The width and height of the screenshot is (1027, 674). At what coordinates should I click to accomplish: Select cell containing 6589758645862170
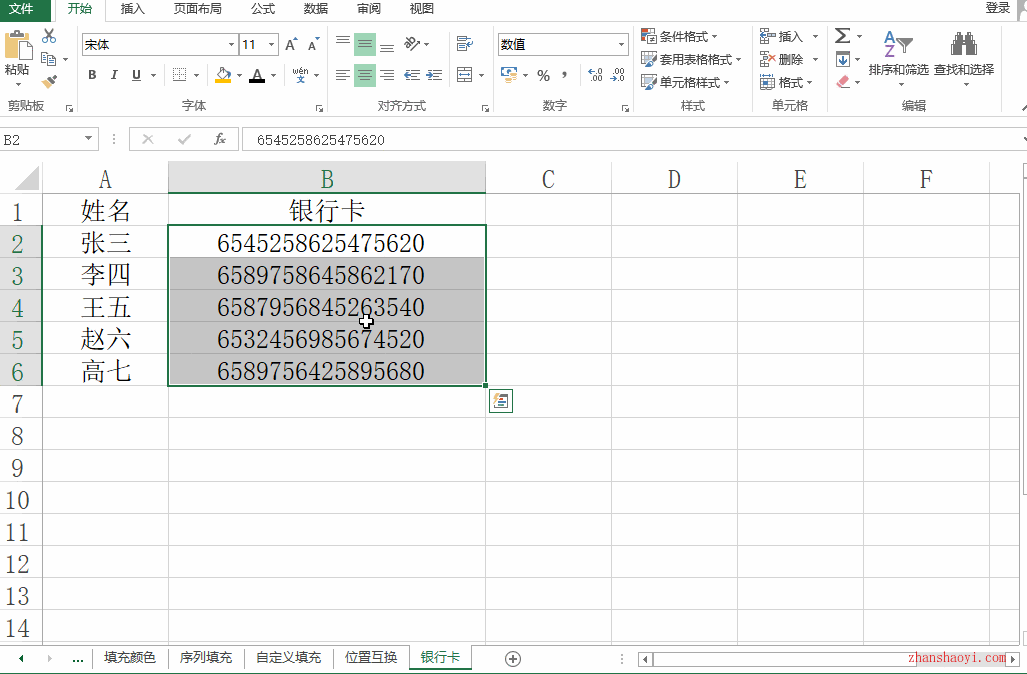pyautogui.click(x=327, y=275)
